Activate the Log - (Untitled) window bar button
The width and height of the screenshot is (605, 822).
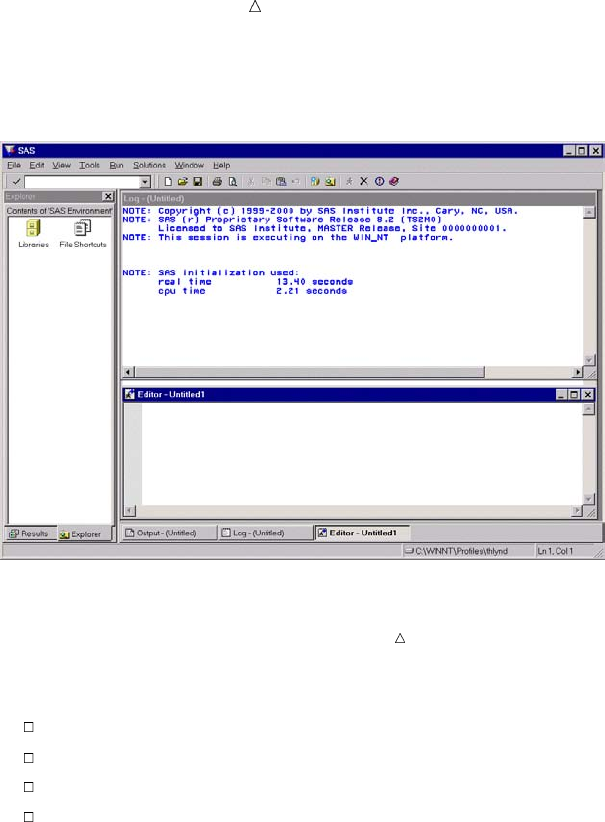[265, 533]
